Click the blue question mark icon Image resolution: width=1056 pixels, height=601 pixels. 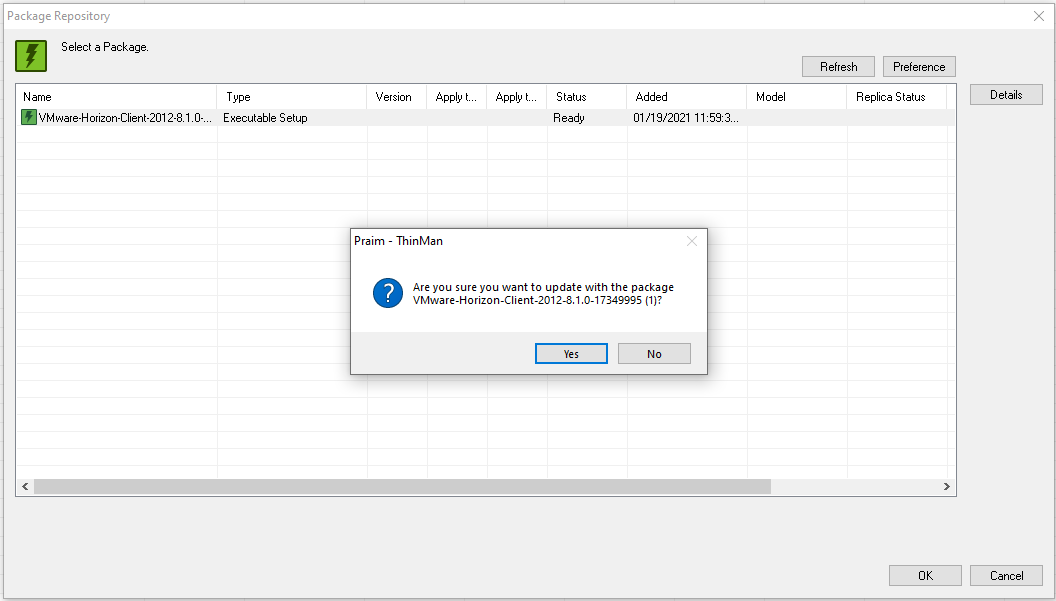tap(388, 293)
